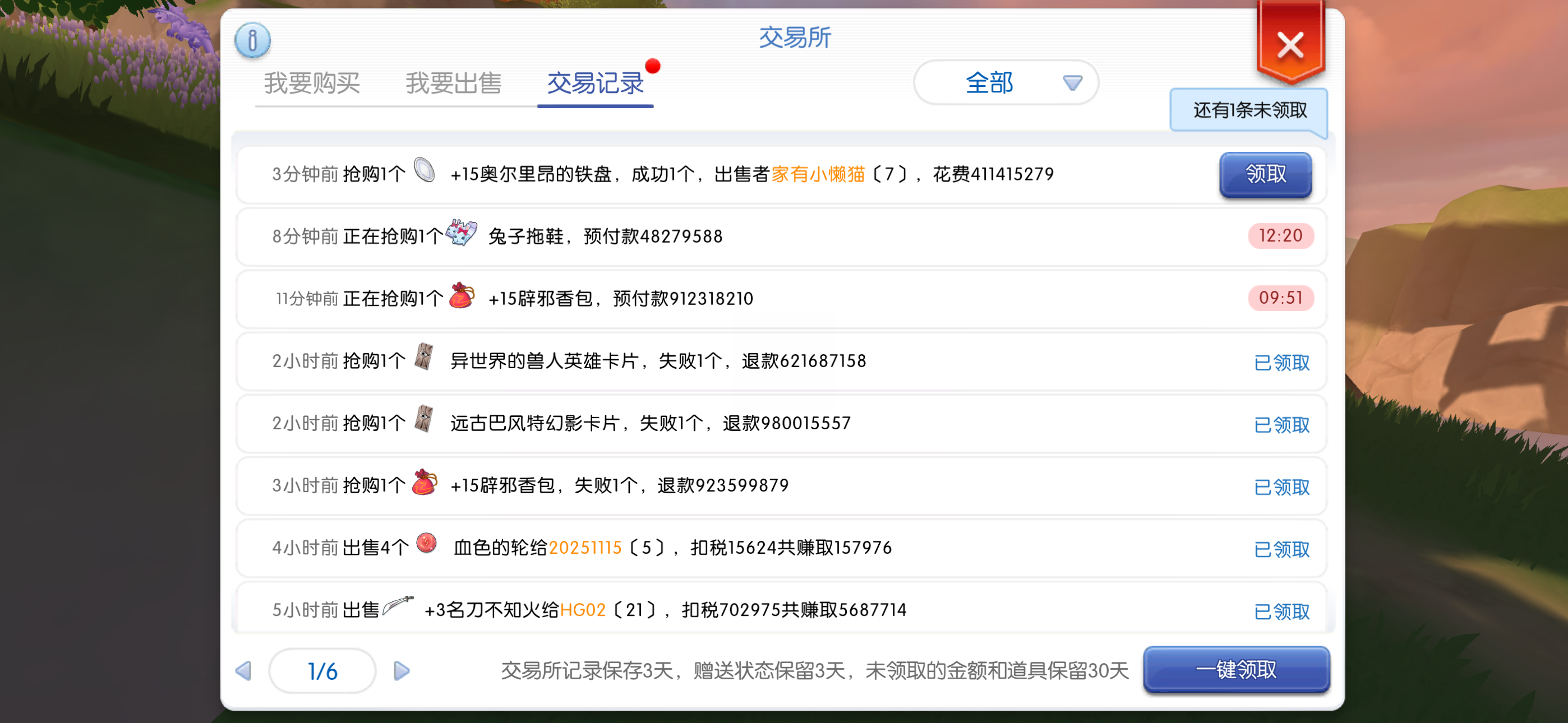The height and width of the screenshot is (723, 1568).
Task: Click the sachet icon in 3-hour row
Action: (x=425, y=483)
